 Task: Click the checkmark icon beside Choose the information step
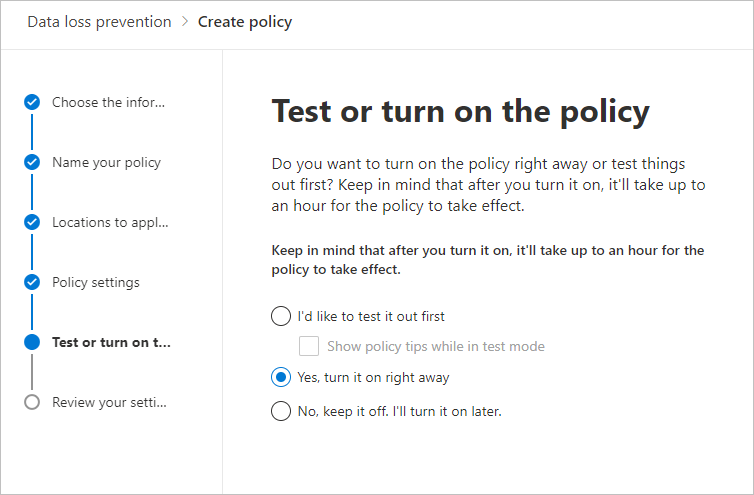(x=32, y=102)
